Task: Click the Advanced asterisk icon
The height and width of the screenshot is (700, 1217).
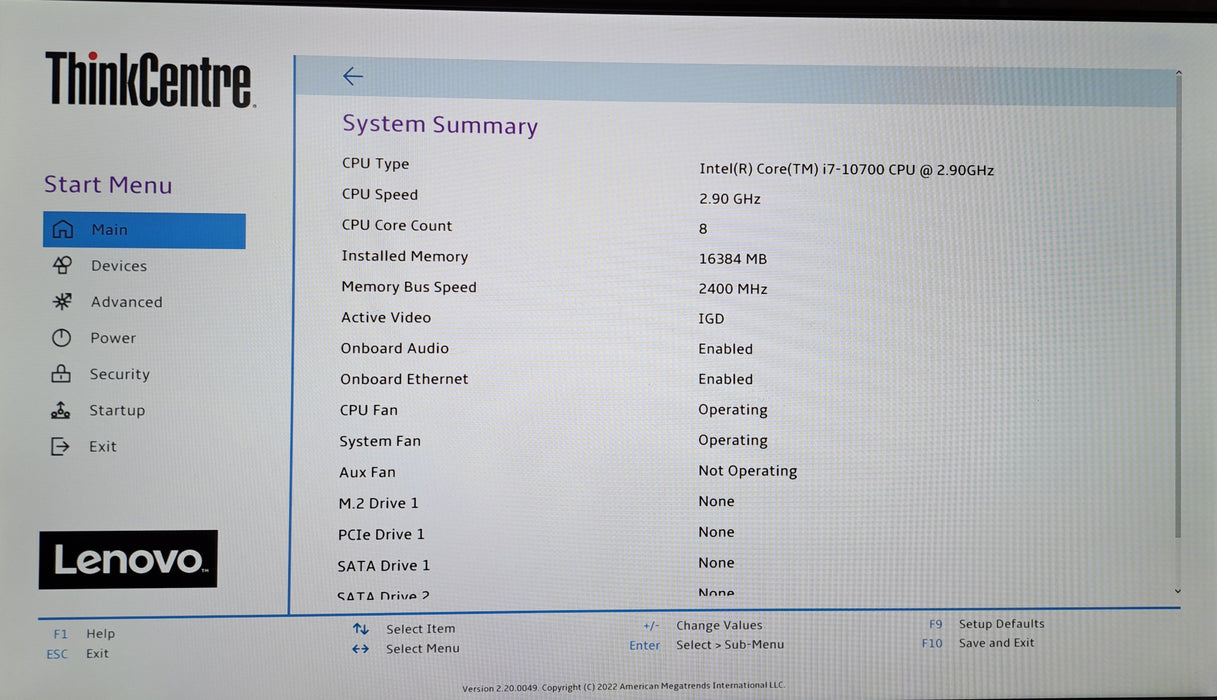Action: (x=62, y=301)
